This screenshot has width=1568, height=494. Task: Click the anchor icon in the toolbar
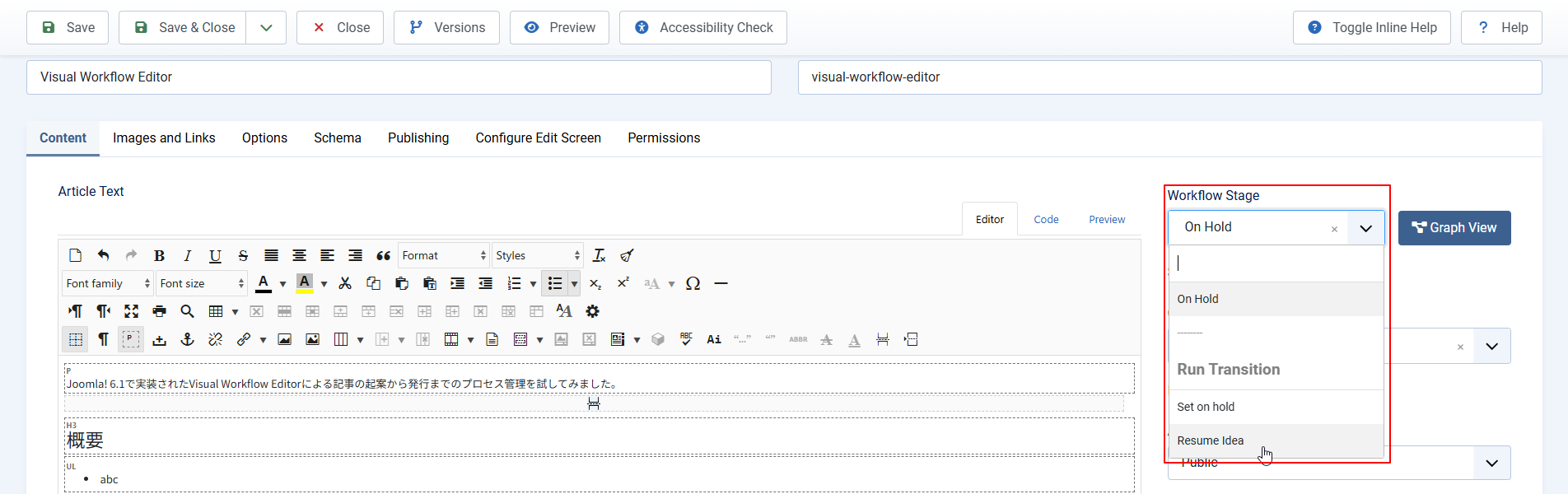[x=188, y=339]
